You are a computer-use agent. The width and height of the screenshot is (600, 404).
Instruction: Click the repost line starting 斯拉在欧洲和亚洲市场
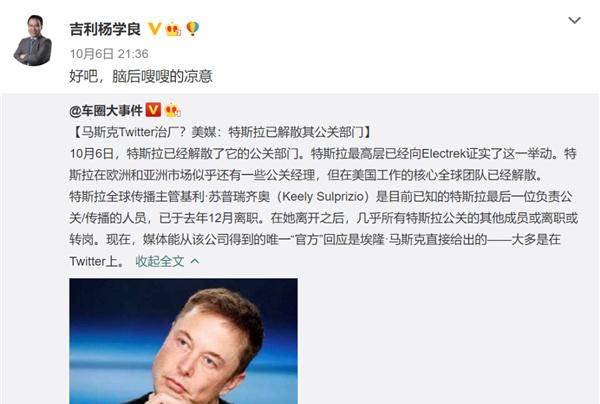(306, 175)
